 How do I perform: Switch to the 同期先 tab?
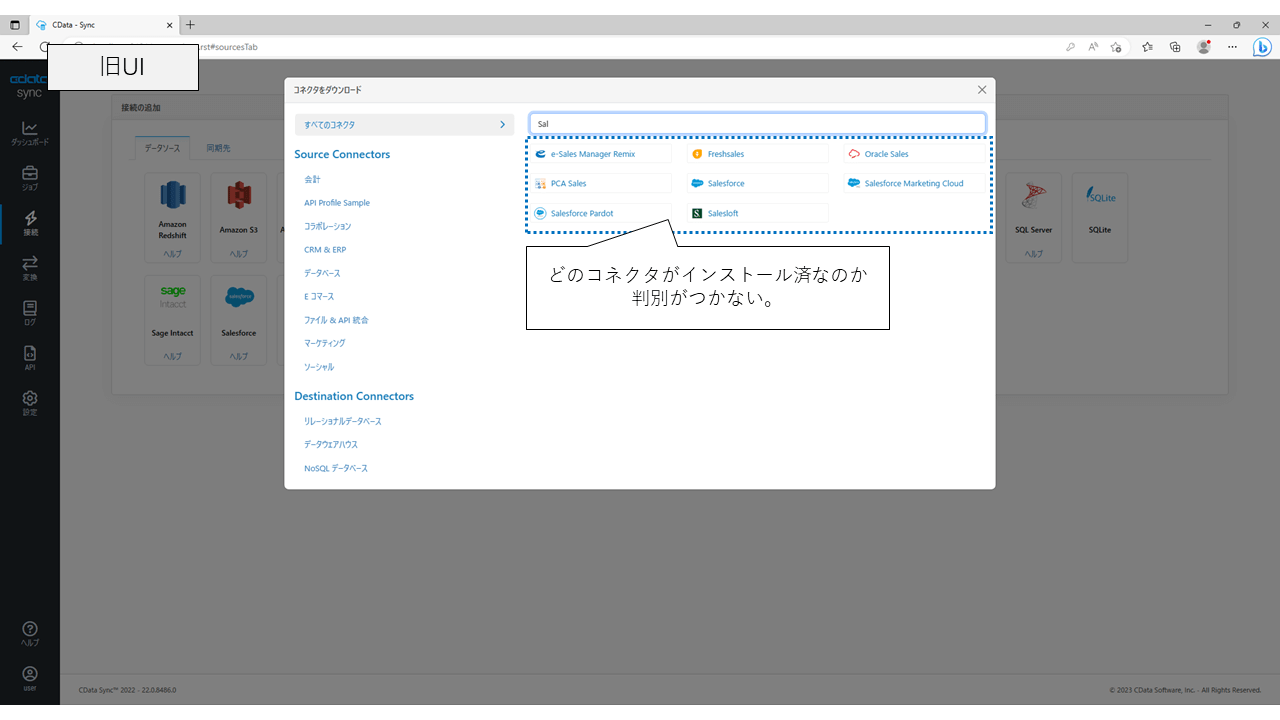[218, 148]
